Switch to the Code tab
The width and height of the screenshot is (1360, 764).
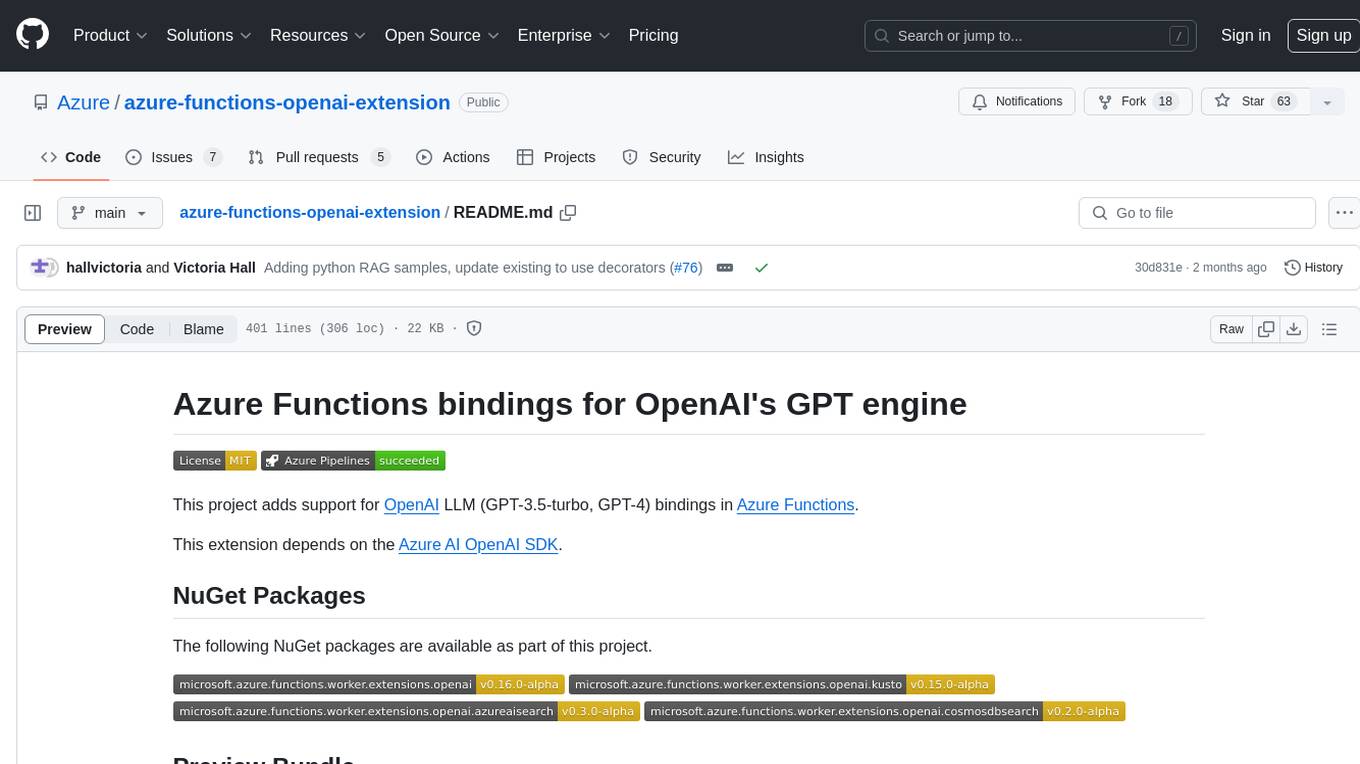[71, 157]
